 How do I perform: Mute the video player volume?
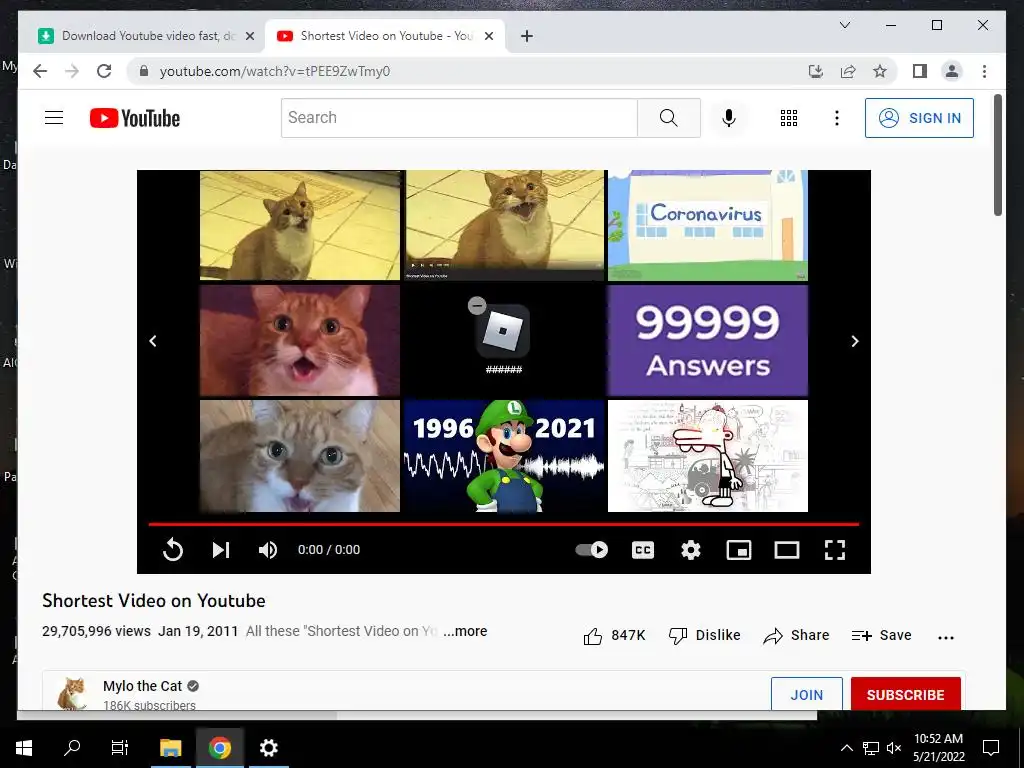tap(268, 550)
